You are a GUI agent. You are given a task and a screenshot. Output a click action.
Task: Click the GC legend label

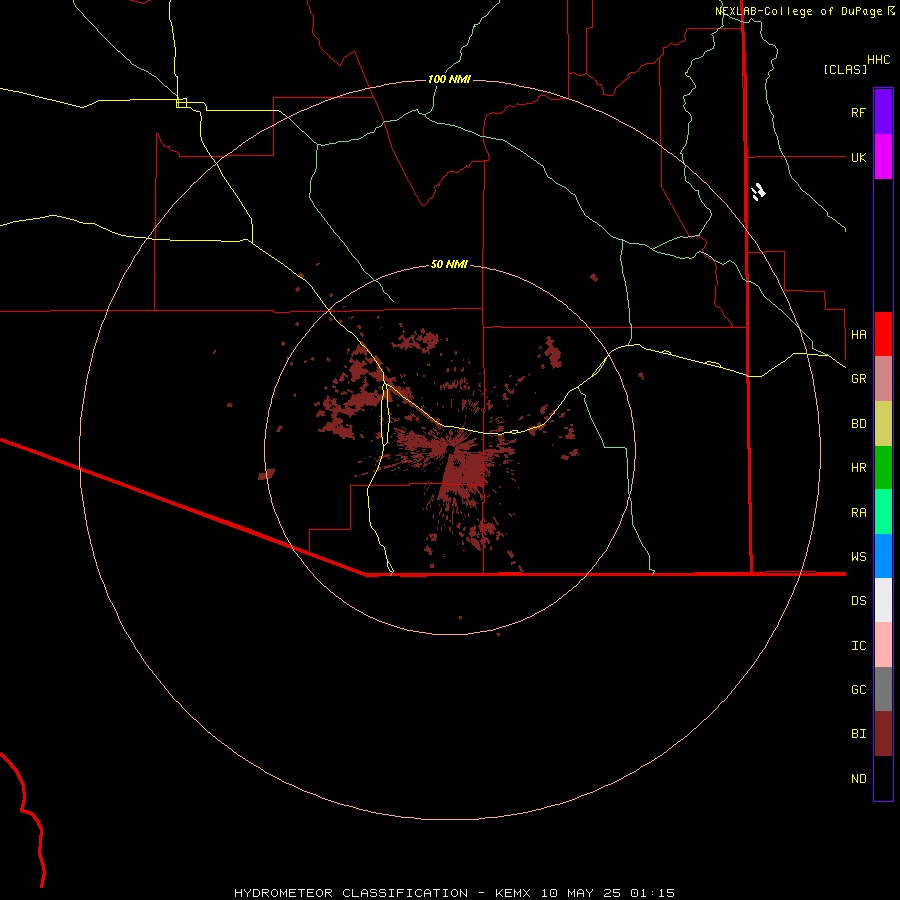point(858,689)
